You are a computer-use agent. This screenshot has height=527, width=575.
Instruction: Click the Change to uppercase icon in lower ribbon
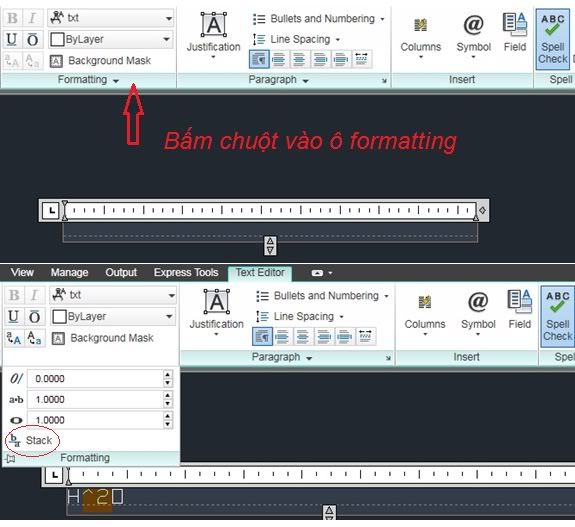(x=14, y=338)
